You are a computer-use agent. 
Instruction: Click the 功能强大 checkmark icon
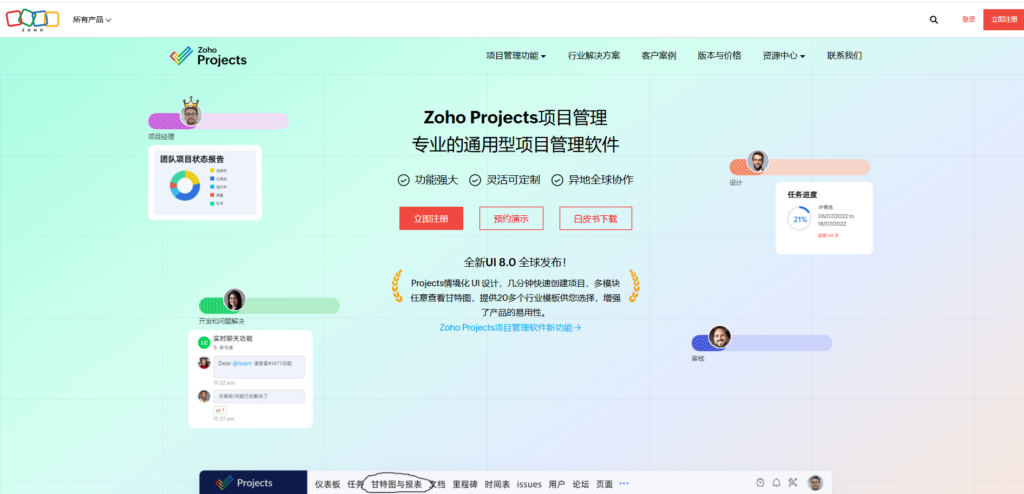pos(404,180)
